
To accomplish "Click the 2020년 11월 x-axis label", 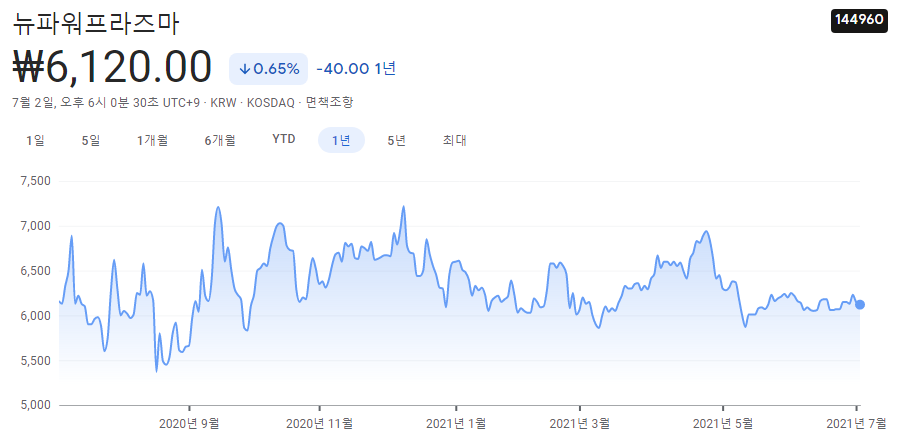I will tap(319, 424).
